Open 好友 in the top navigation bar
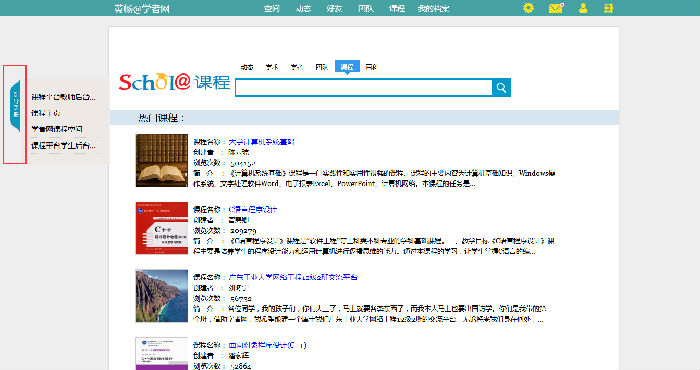 click(x=334, y=8)
